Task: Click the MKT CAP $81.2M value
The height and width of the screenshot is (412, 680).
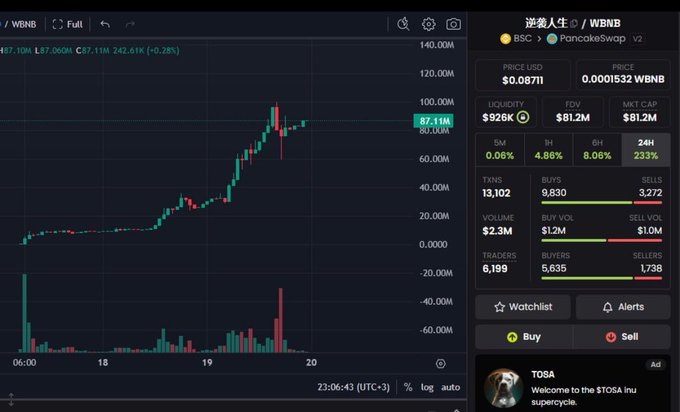Action: (x=640, y=118)
